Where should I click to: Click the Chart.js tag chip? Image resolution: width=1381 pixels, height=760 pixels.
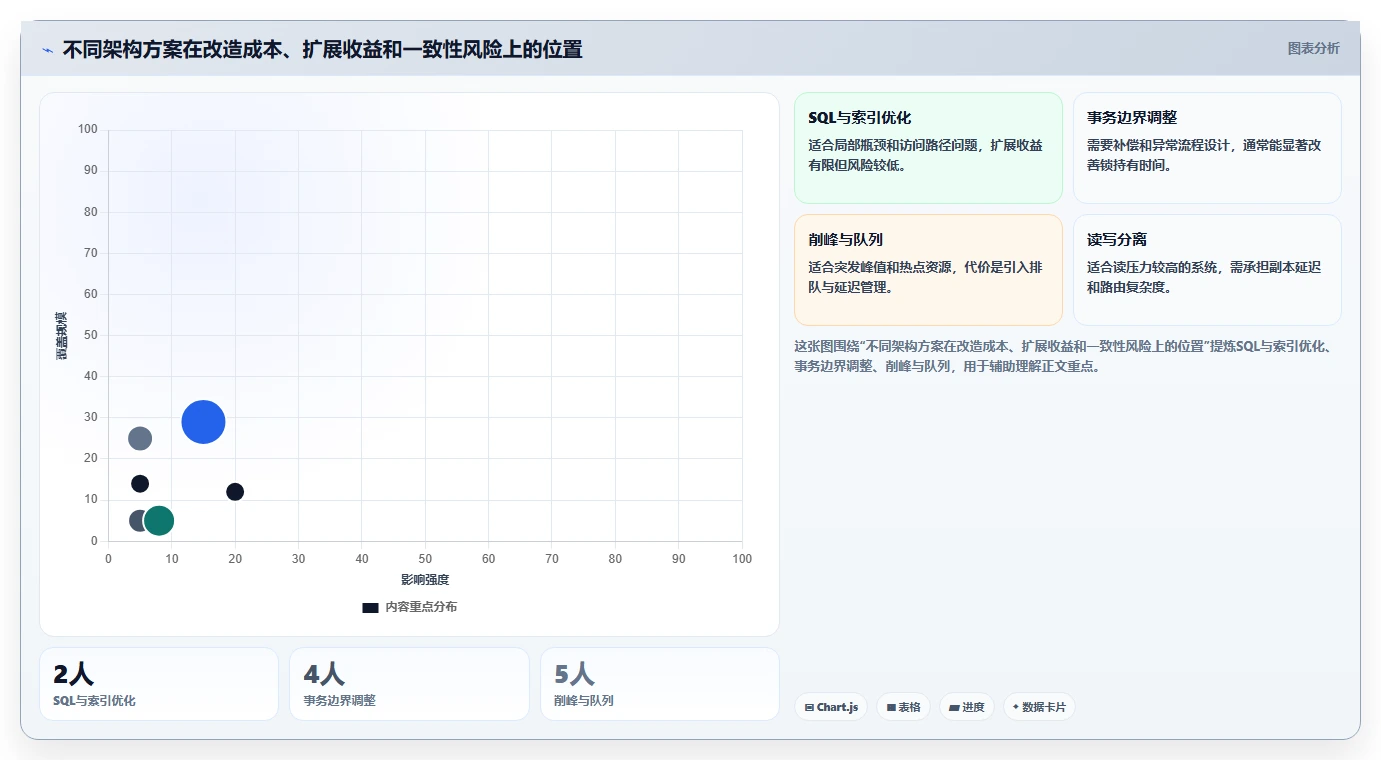click(x=831, y=707)
